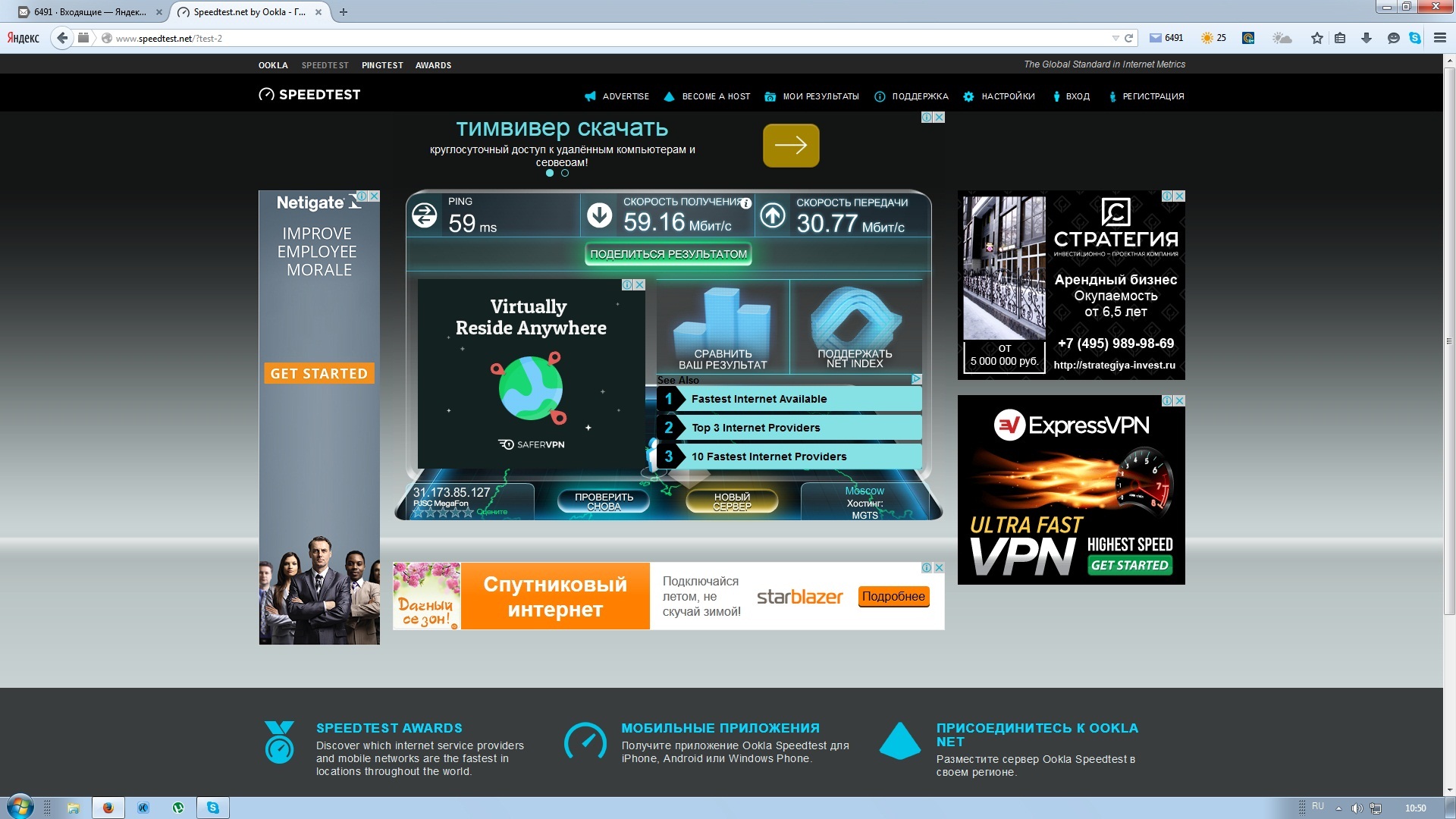Open the bookmarks list toolbar icon
The height and width of the screenshot is (819, 1456).
coord(1340,38)
